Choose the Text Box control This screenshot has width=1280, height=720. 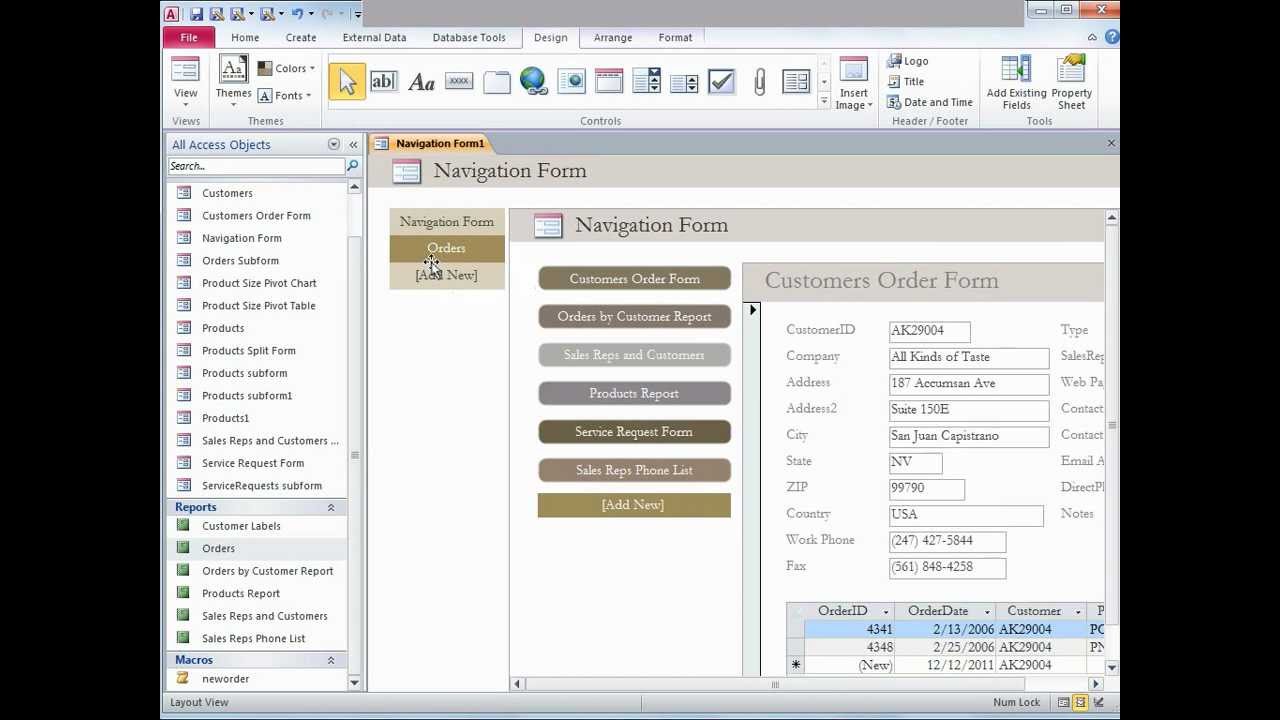click(383, 82)
